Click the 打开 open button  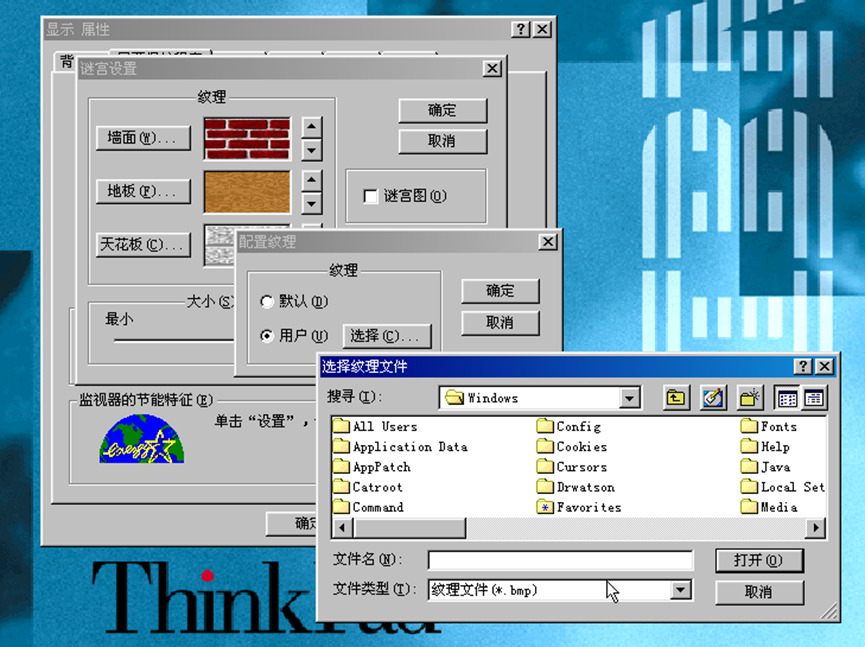759,560
